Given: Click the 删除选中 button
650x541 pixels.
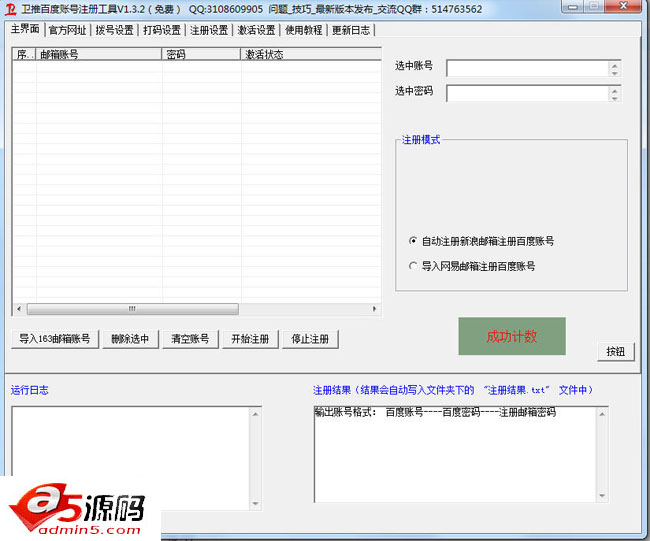Looking at the screenshot, I should pos(130,339).
